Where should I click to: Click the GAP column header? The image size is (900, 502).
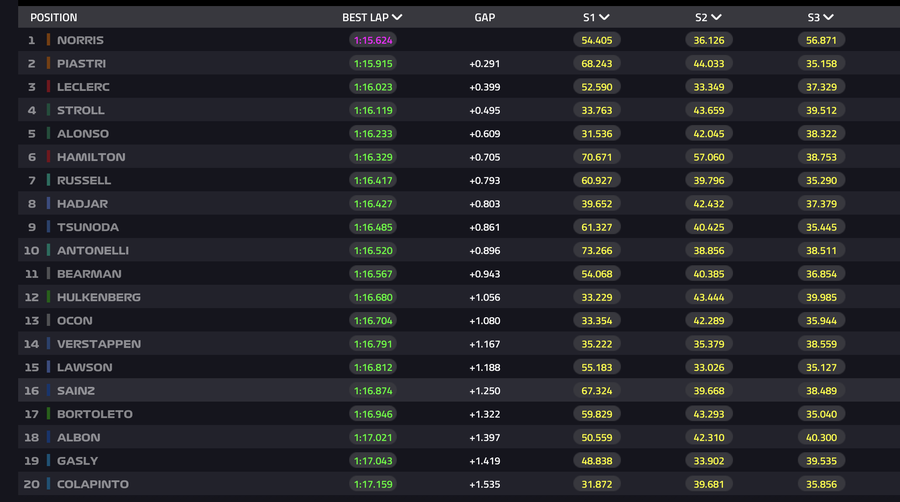tap(484, 17)
